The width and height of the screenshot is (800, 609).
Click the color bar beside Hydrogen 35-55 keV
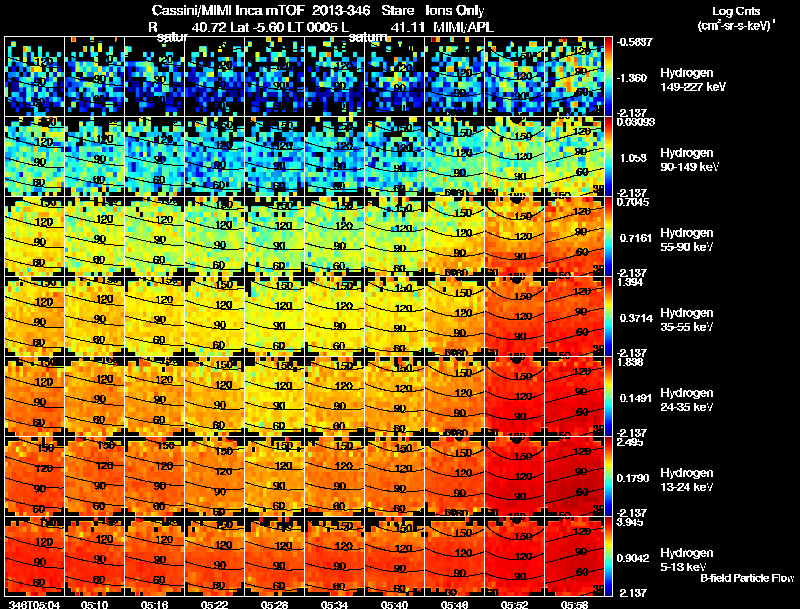[x=608, y=317]
